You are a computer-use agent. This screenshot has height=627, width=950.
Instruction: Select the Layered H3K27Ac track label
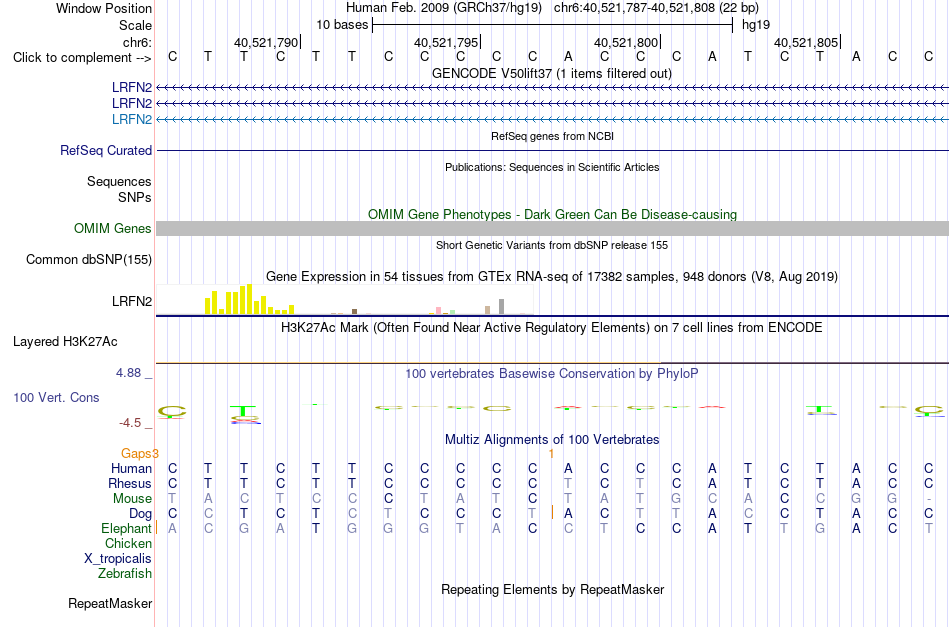[x=65, y=342]
